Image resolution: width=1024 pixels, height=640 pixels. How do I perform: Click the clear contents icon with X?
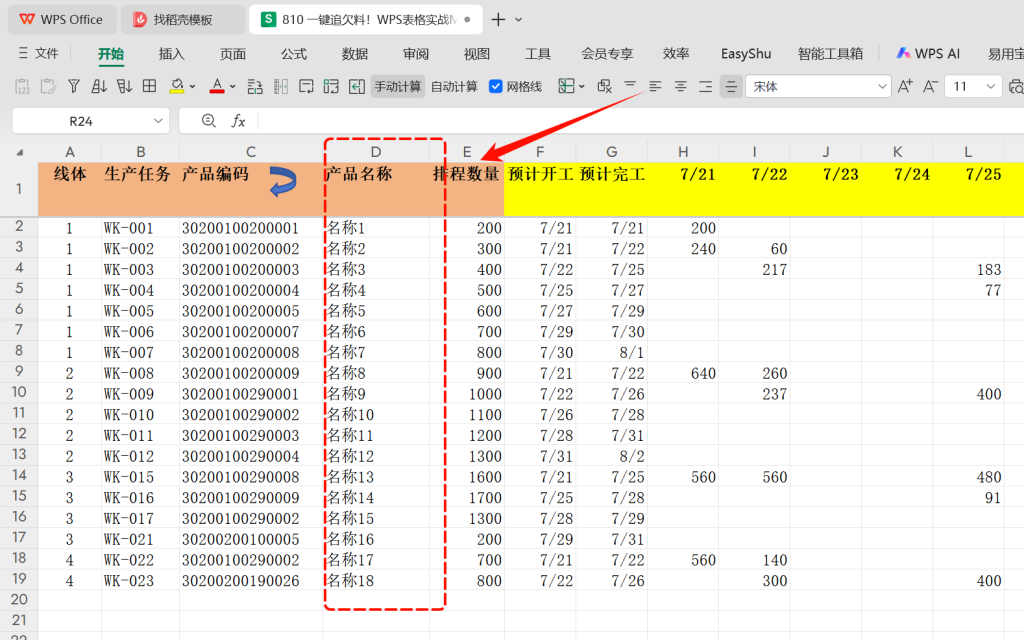pyautogui.click(x=605, y=86)
